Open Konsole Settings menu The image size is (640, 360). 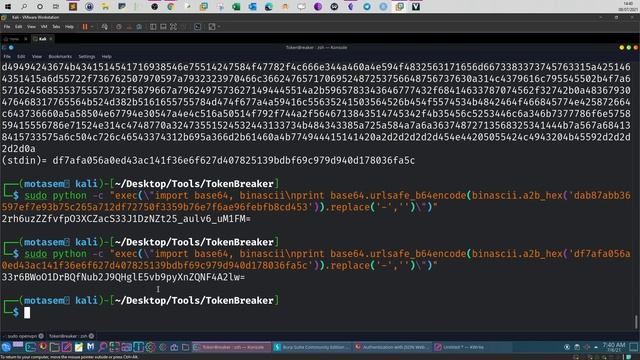pos(87,57)
